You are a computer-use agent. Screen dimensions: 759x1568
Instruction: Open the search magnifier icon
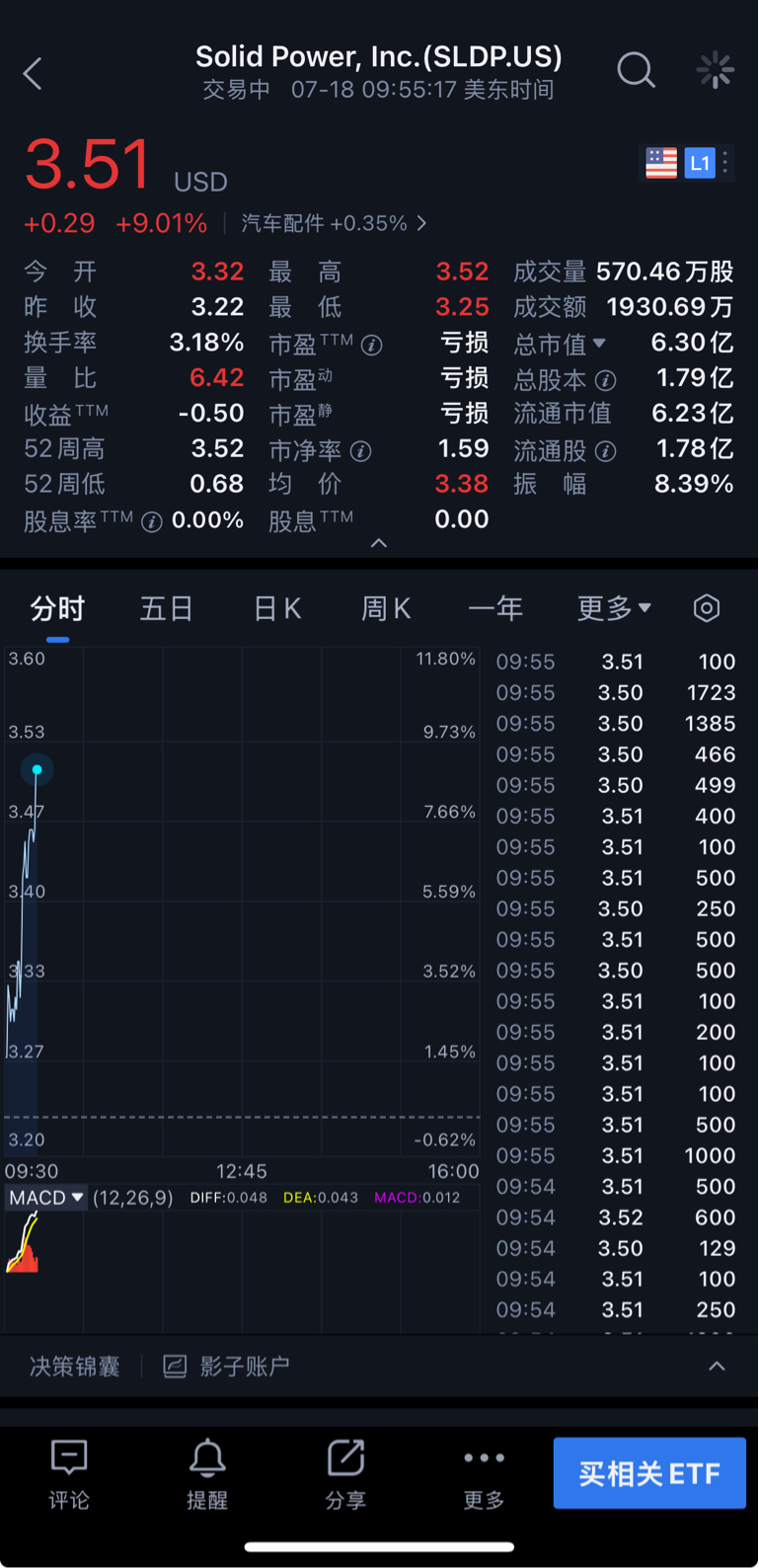coord(636,70)
